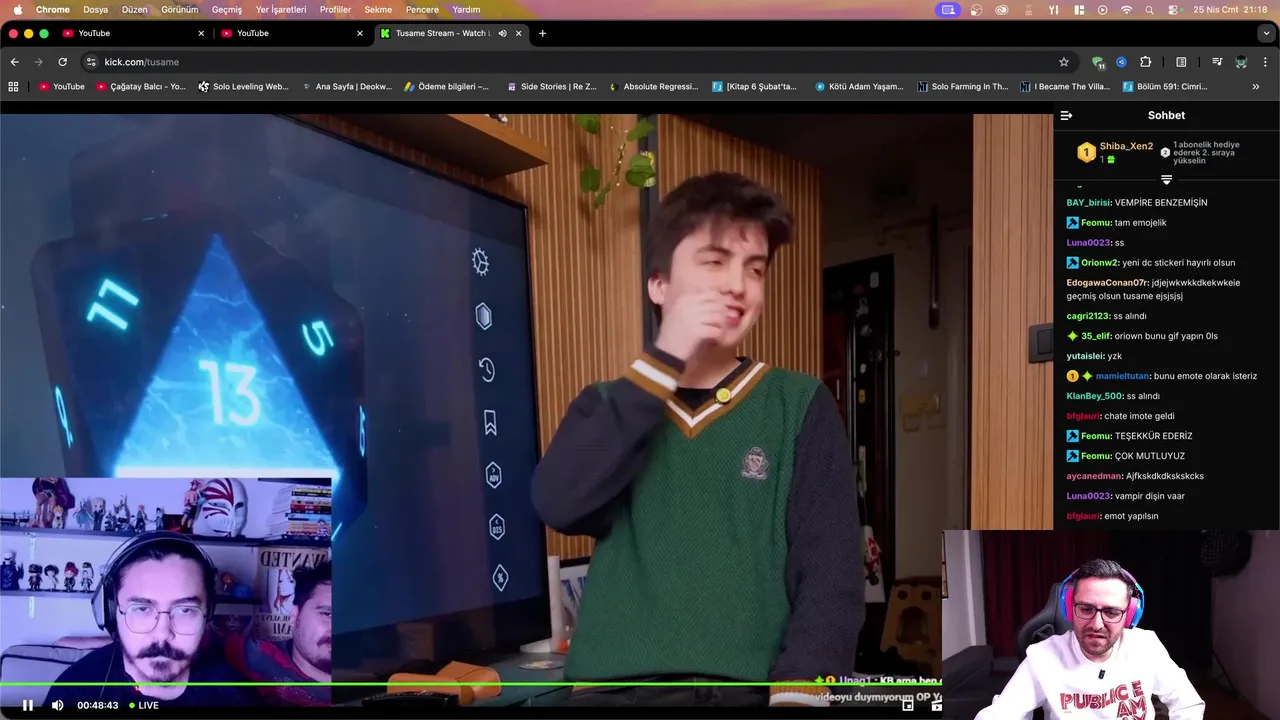
Task: Toggle the Chrome side panel
Action: coord(1181,62)
